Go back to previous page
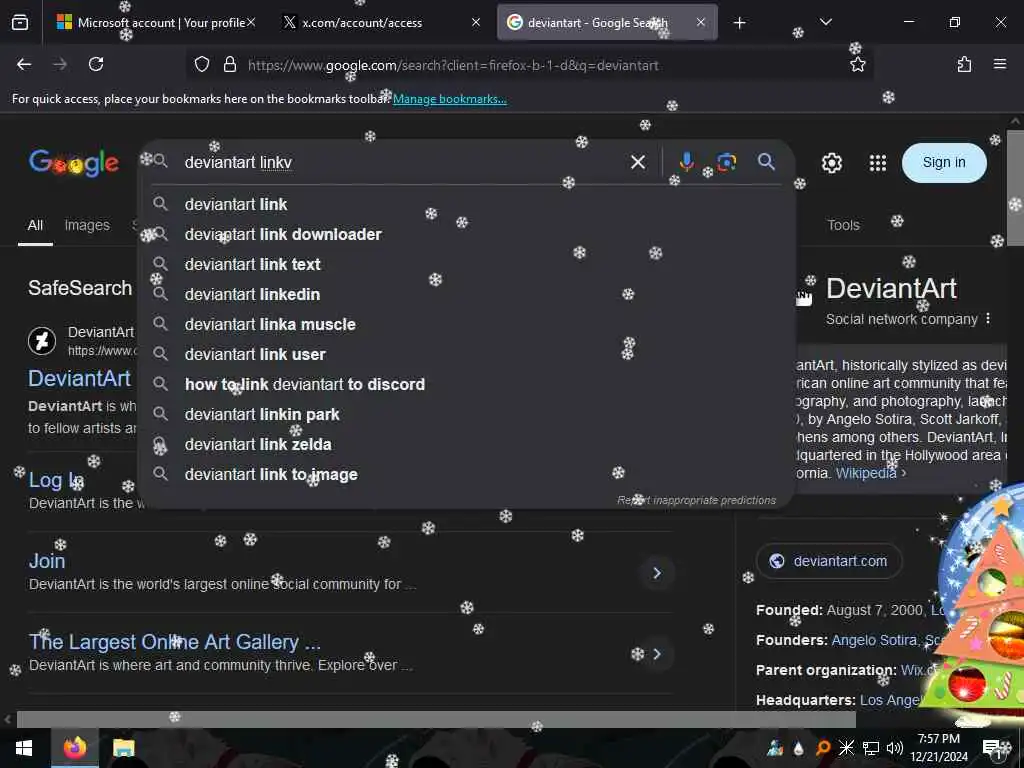Viewport: 1024px width, 768px height. (x=24, y=64)
